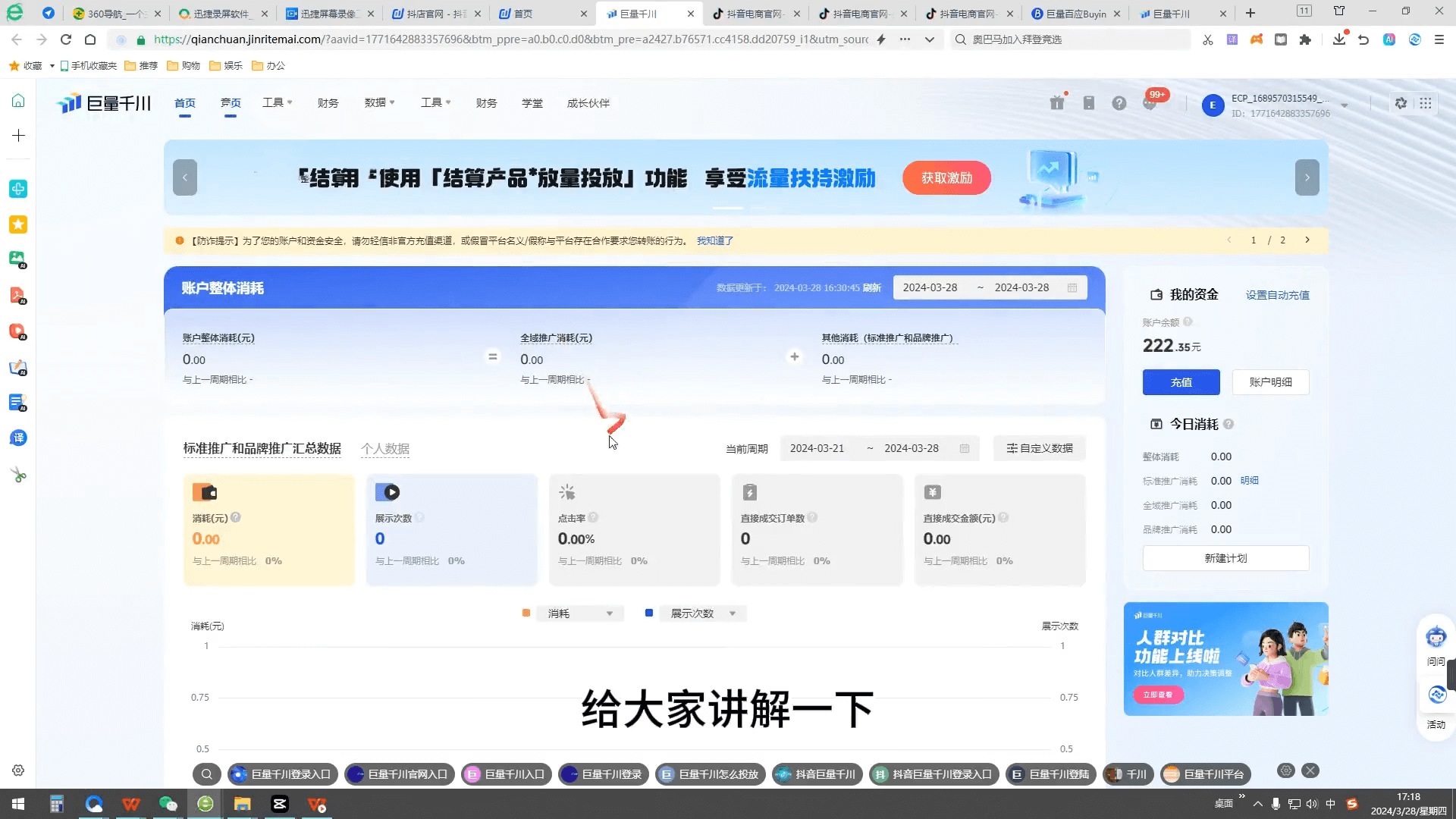Click 巨量千川登录入口 suggestion chip

[x=283, y=774]
